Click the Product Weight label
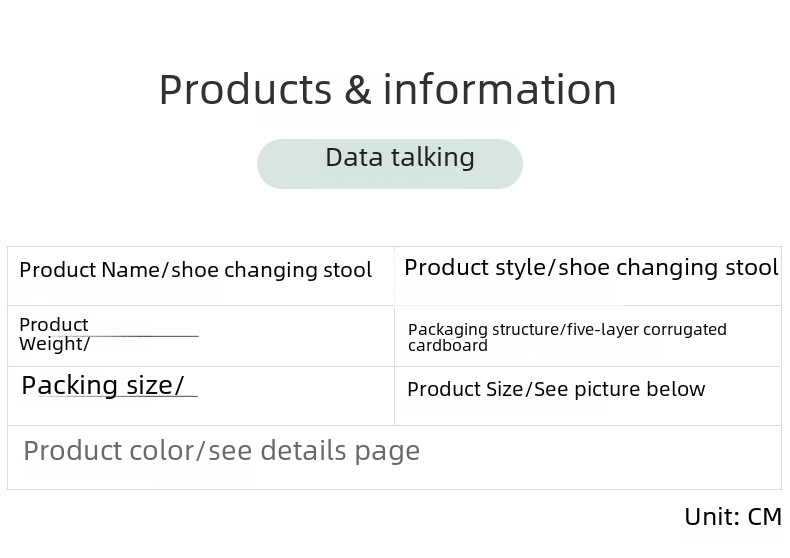 [54, 334]
